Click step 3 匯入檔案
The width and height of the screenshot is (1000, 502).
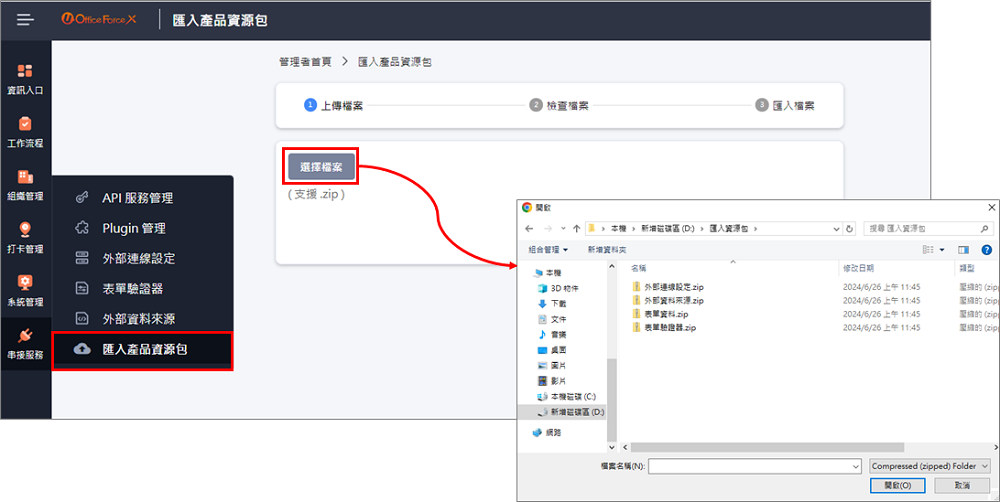pyautogui.click(x=785, y=105)
